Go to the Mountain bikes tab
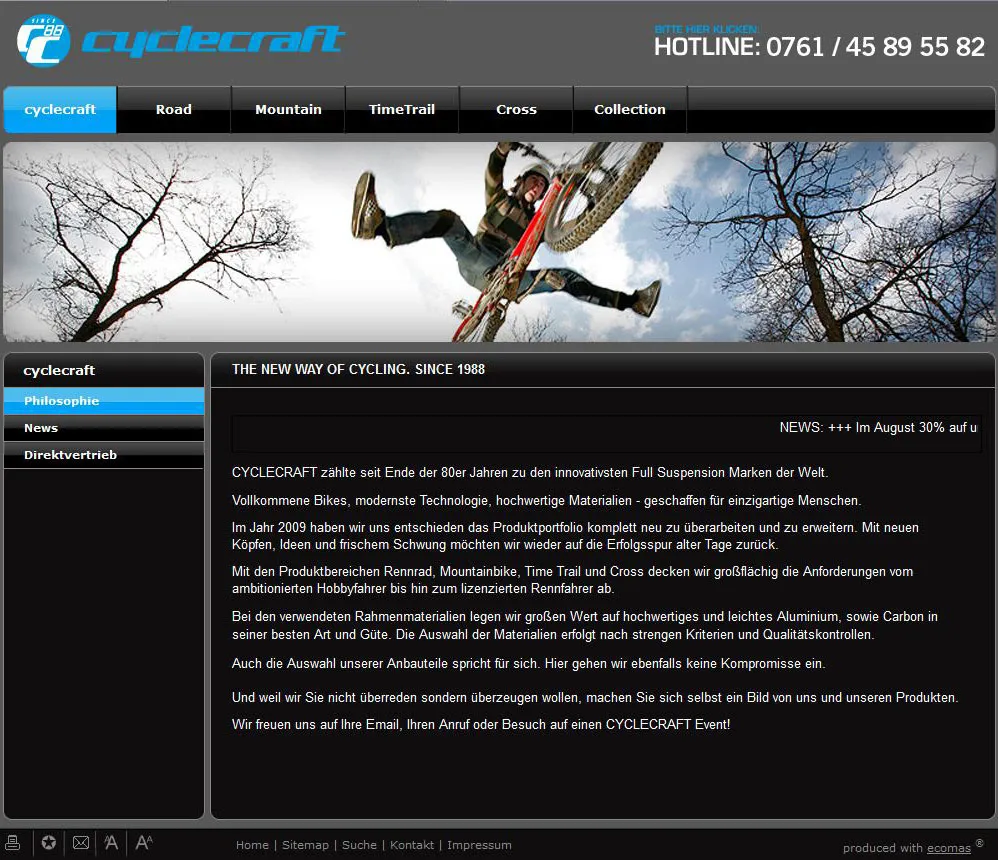 click(288, 110)
